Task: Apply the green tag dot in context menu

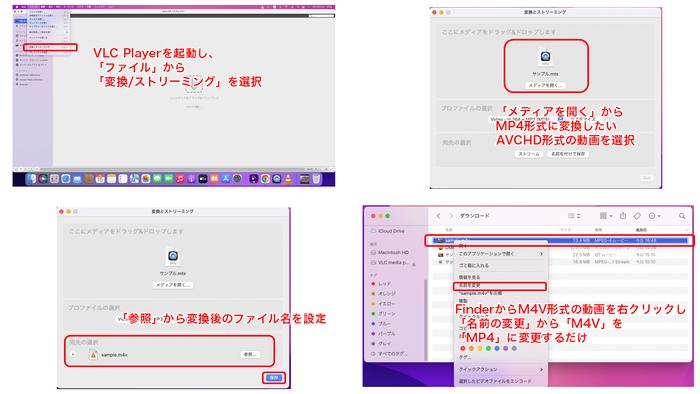Action: point(488,348)
